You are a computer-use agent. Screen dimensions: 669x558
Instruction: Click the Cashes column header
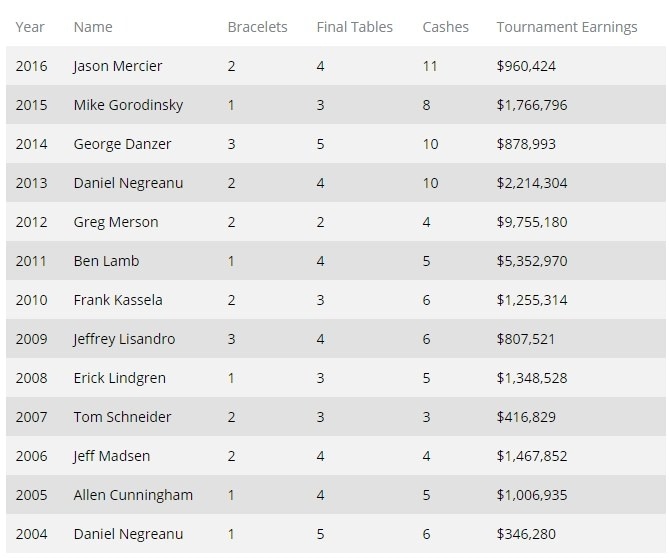tap(445, 27)
